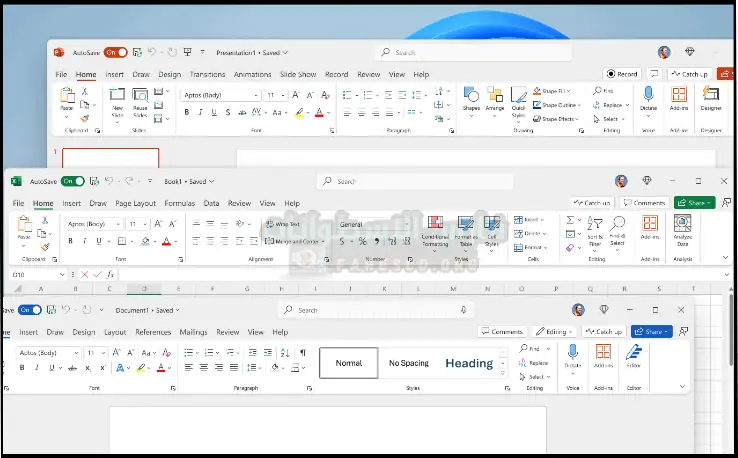The height and width of the screenshot is (458, 738).
Task: Click the Editor icon in Word
Action: pyautogui.click(x=633, y=354)
